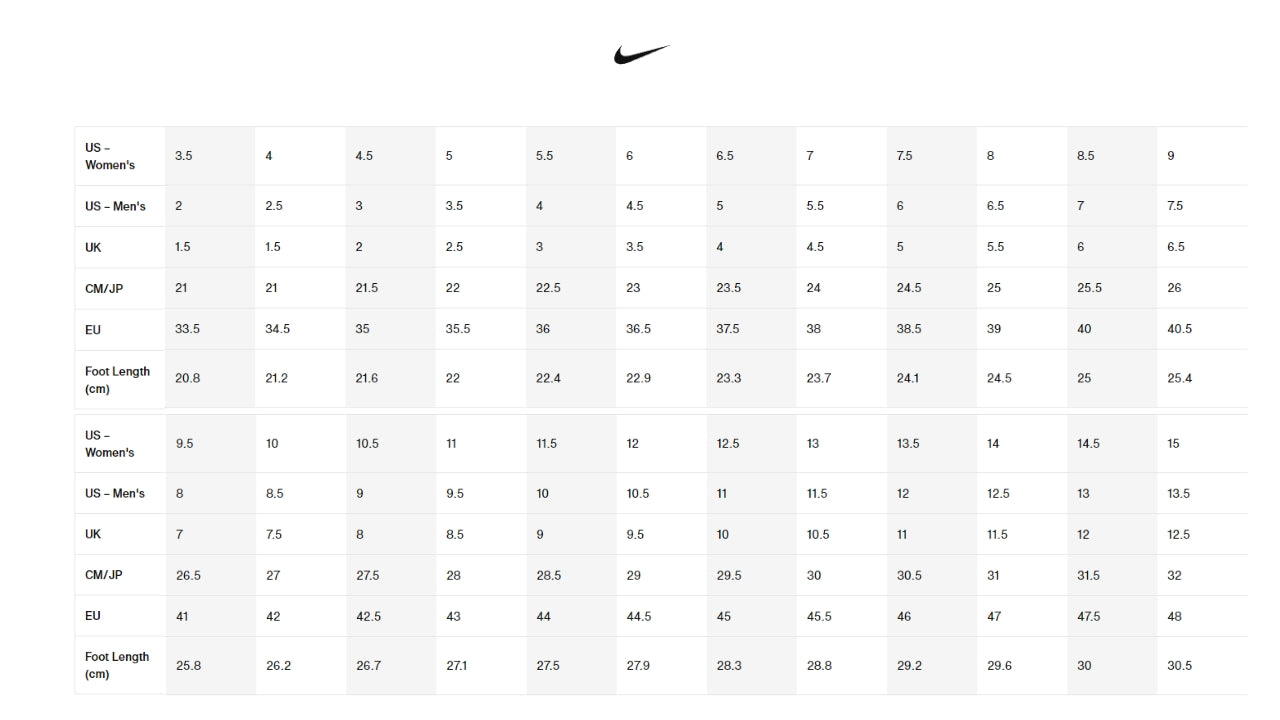Select the CM/JP size 23.5 cell
1280x720 pixels.
coord(729,288)
